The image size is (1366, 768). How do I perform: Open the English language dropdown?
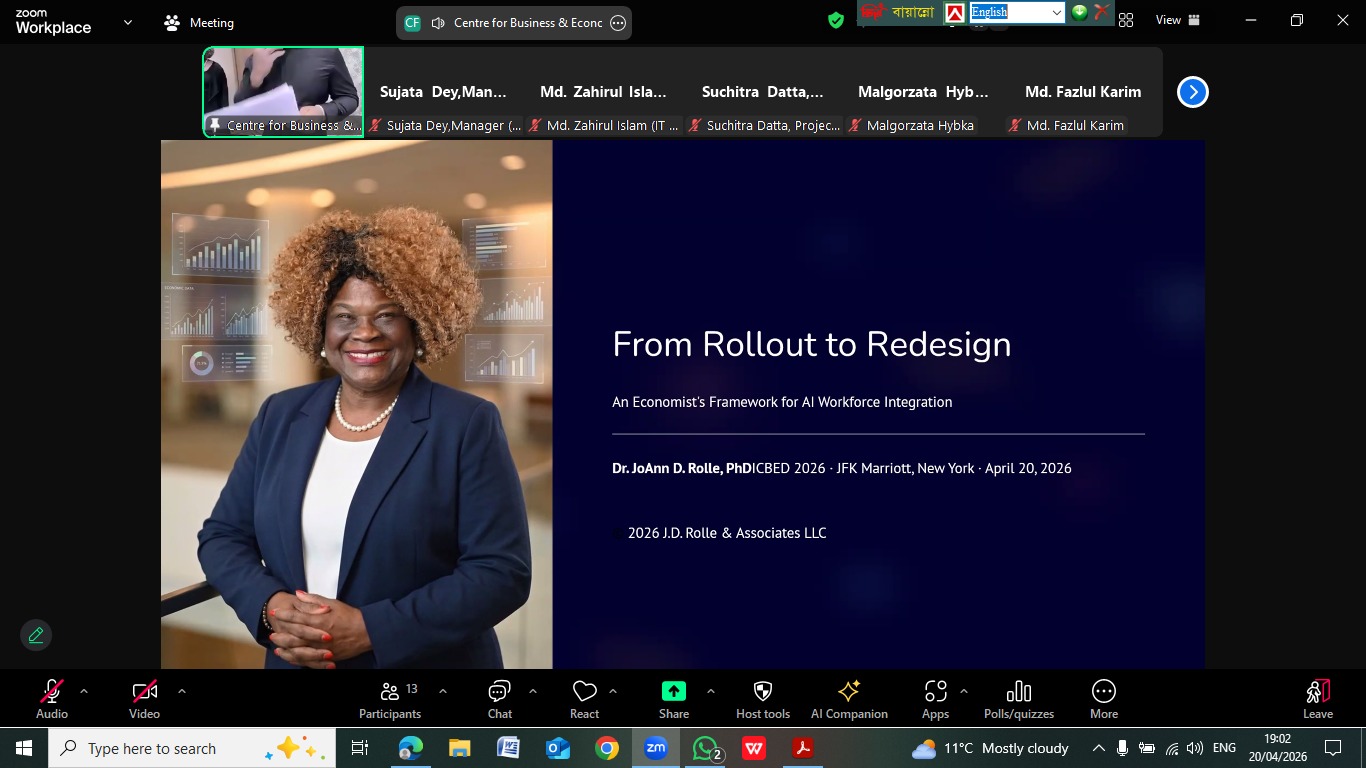pos(1016,12)
